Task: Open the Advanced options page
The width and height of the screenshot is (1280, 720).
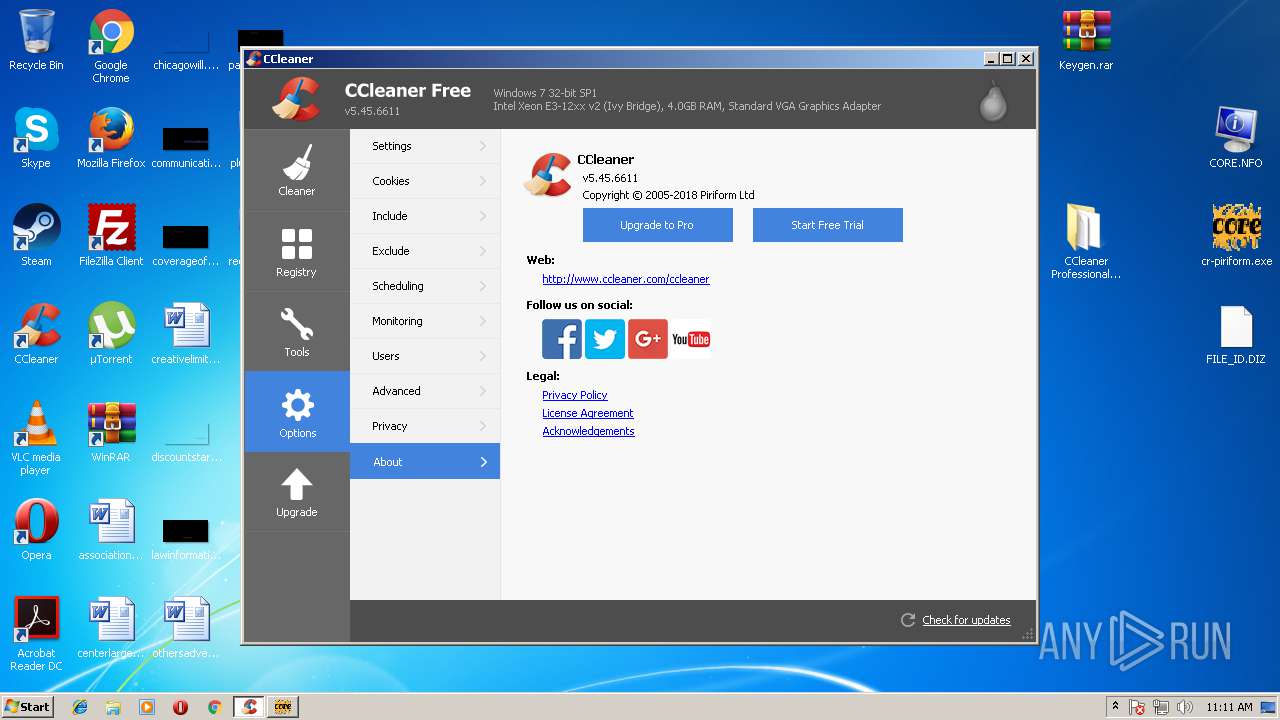Action: click(x=425, y=391)
